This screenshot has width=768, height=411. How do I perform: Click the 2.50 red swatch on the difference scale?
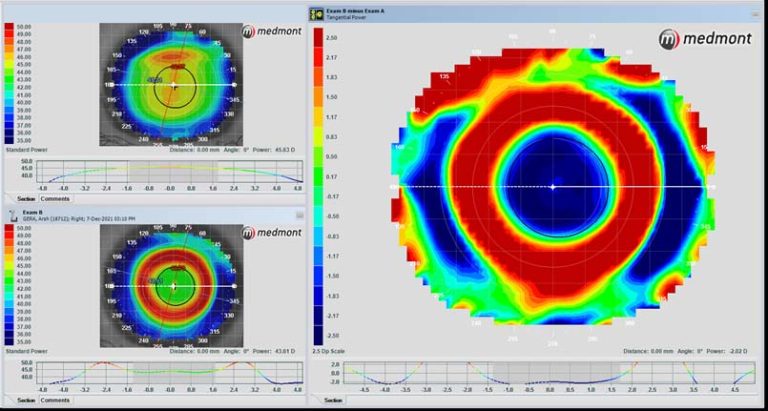tap(319, 38)
